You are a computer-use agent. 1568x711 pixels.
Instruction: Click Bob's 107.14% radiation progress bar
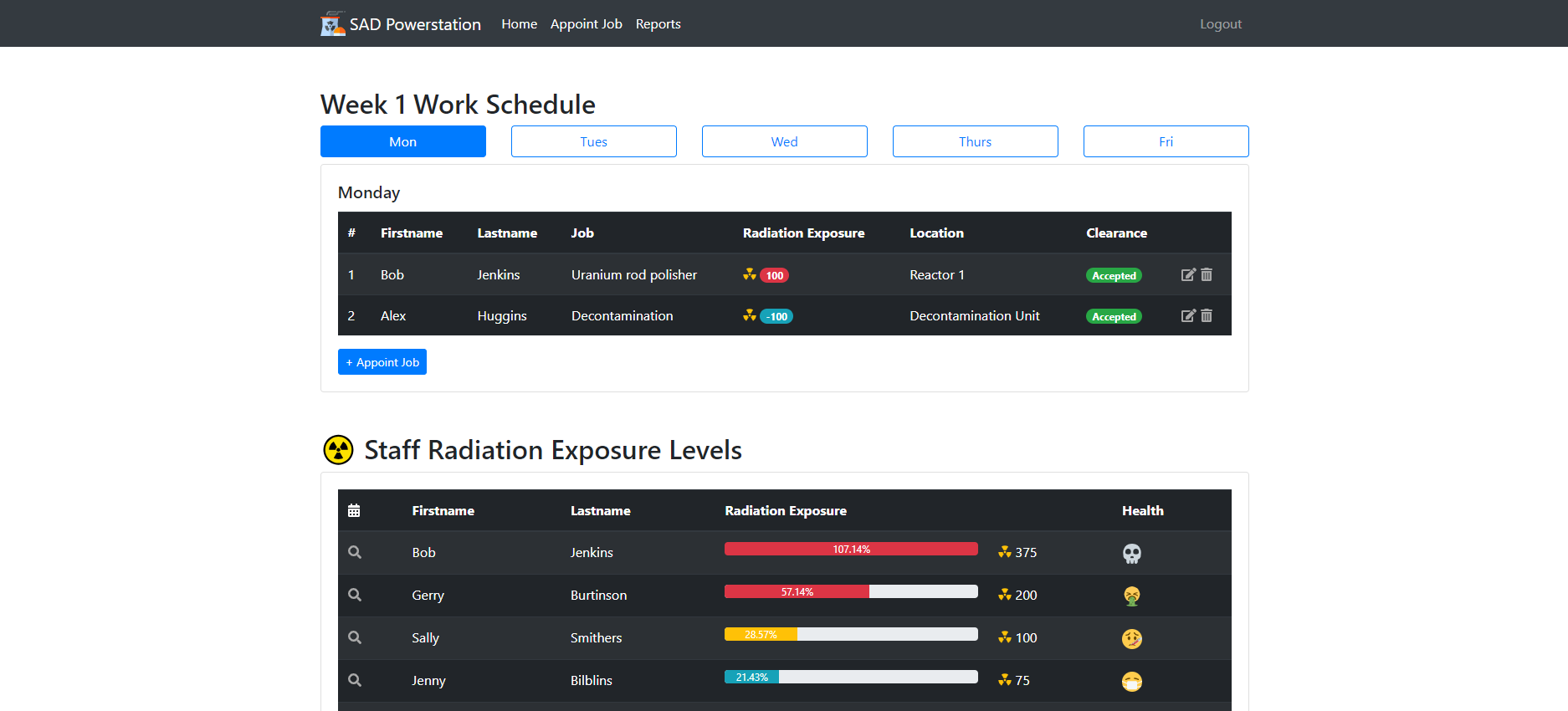pos(851,549)
